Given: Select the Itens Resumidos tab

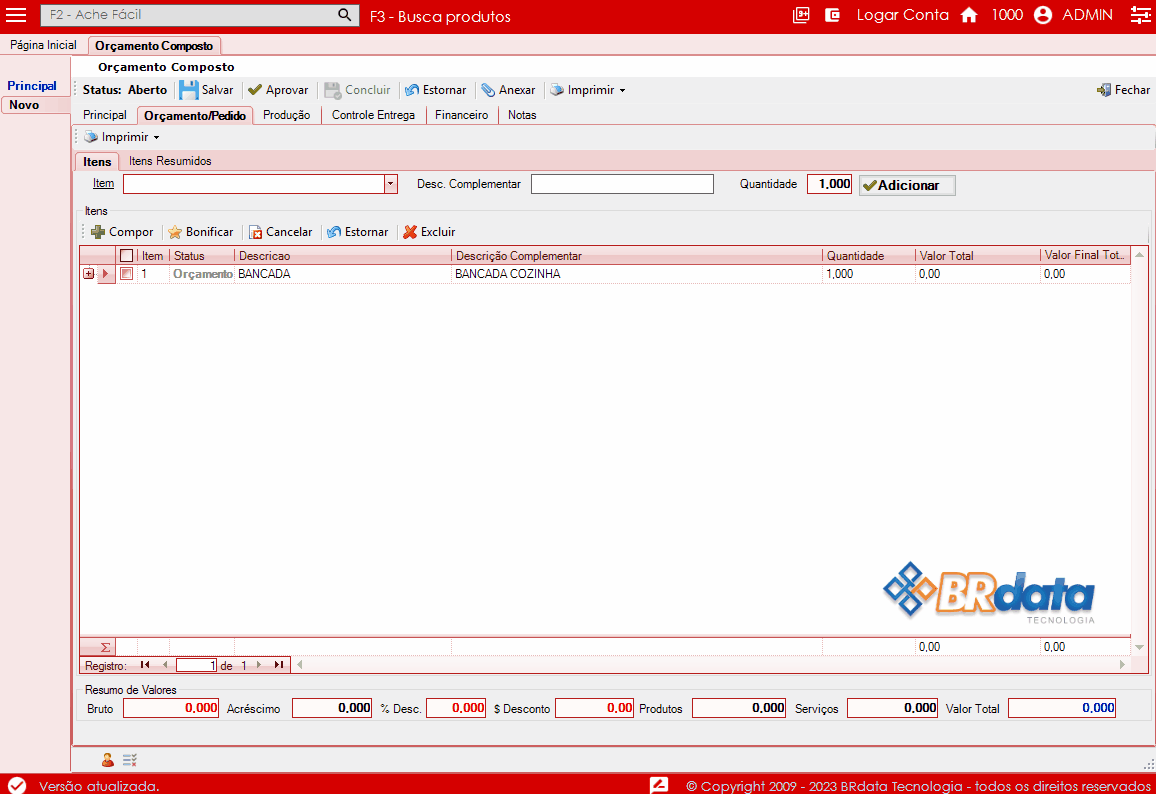Looking at the screenshot, I should point(170,161).
